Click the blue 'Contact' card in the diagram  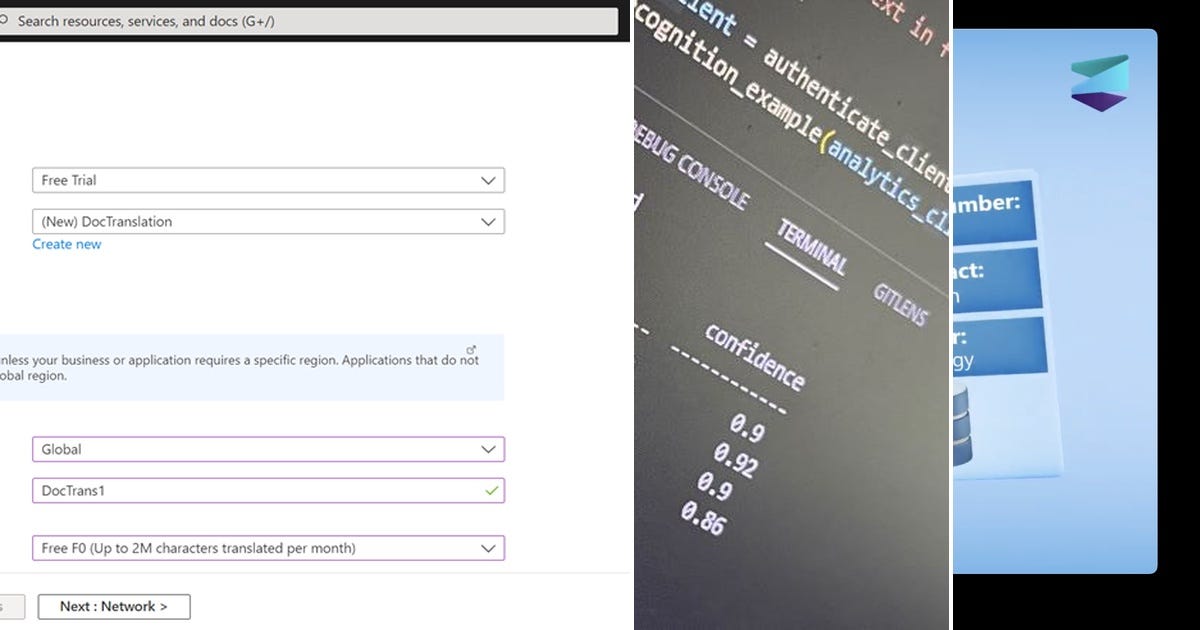[x=995, y=278]
